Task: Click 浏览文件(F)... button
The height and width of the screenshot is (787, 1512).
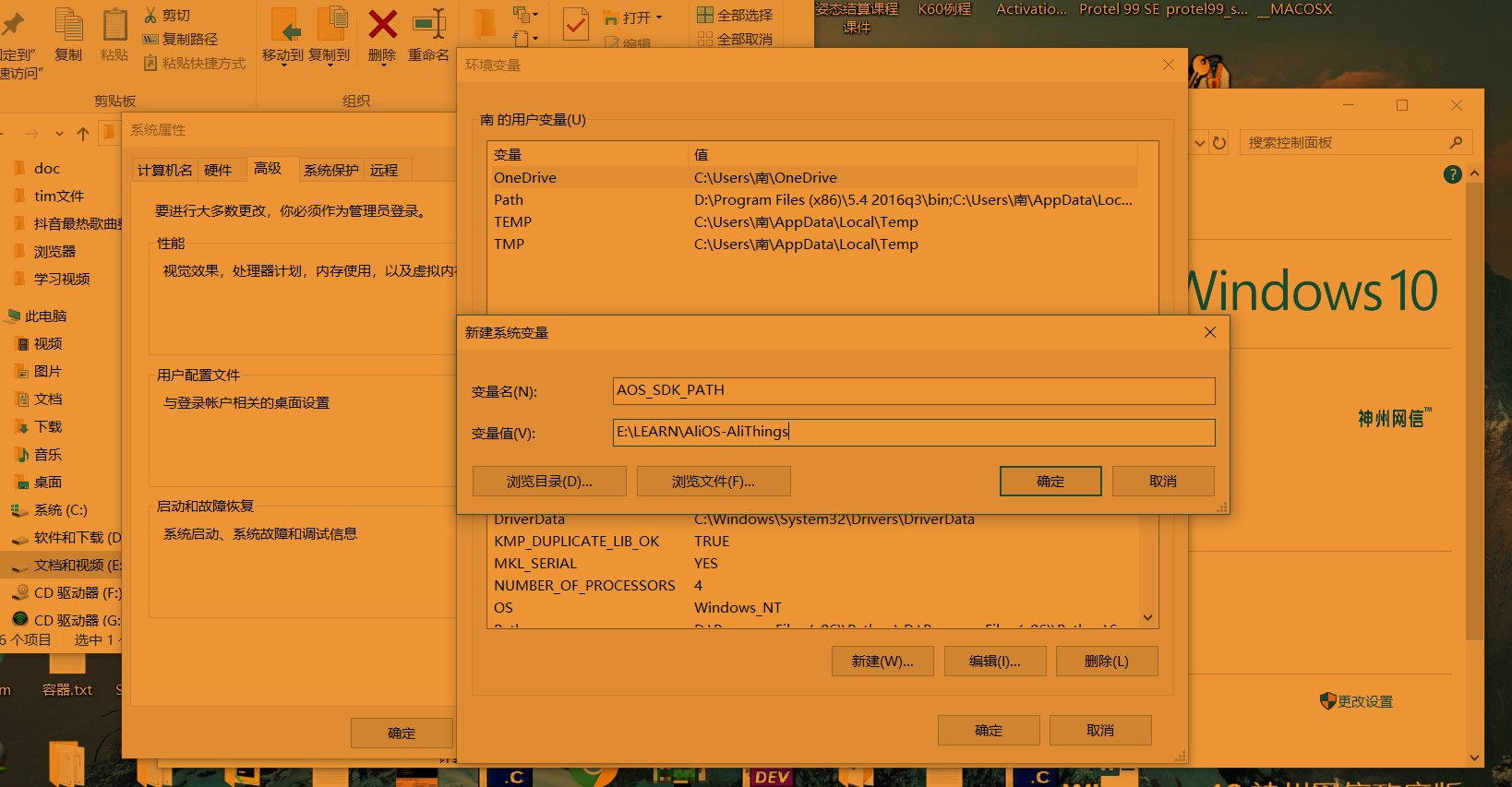Action: [x=714, y=481]
